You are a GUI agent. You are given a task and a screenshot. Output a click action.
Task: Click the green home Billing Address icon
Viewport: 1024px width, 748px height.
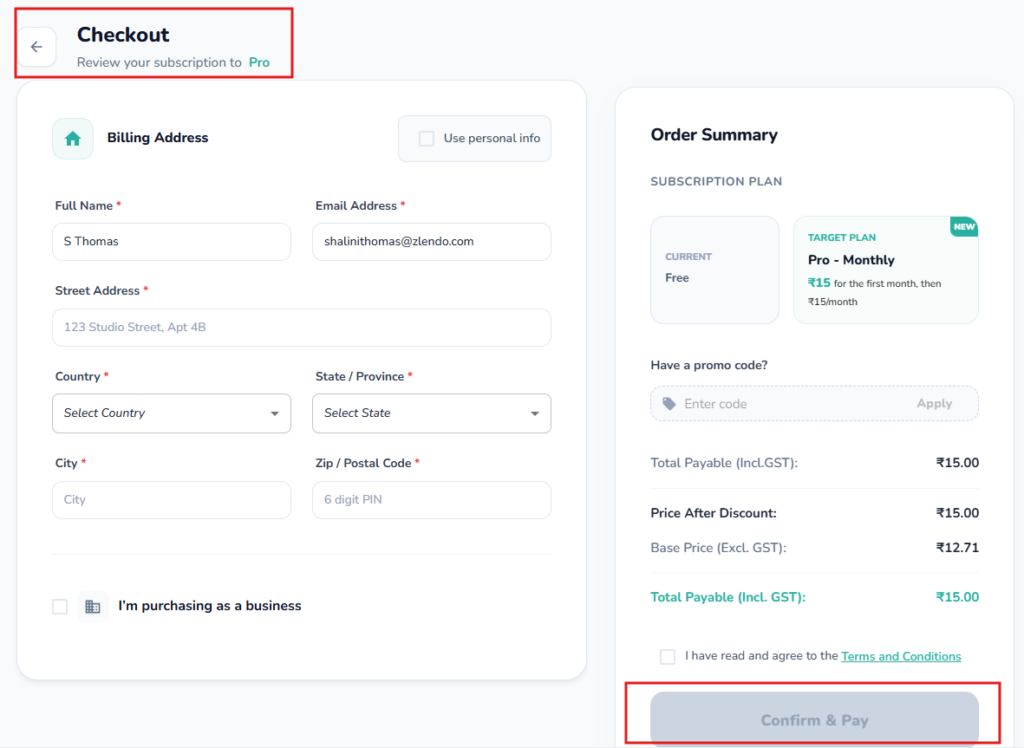click(x=72, y=139)
